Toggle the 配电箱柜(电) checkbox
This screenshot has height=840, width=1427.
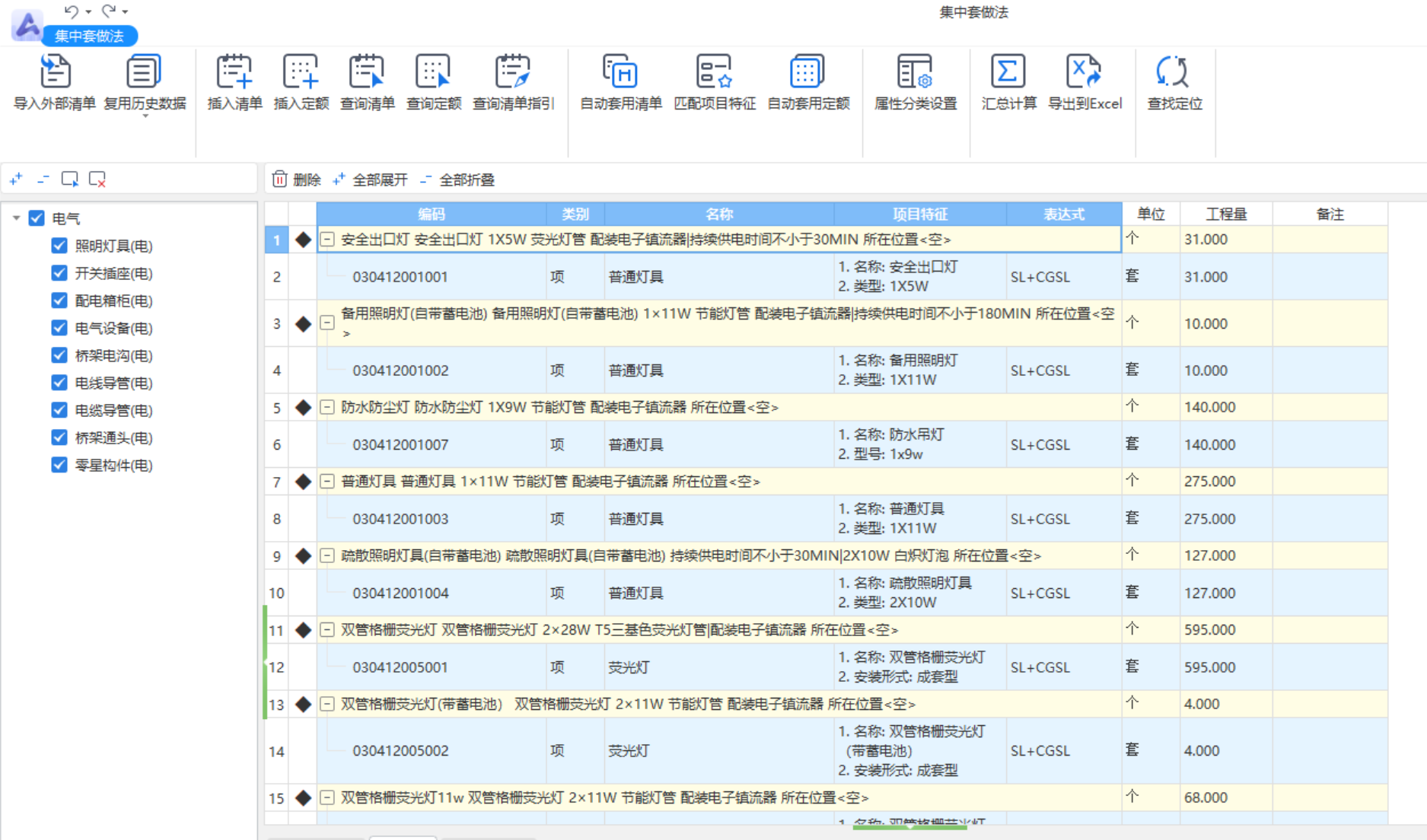(x=59, y=300)
